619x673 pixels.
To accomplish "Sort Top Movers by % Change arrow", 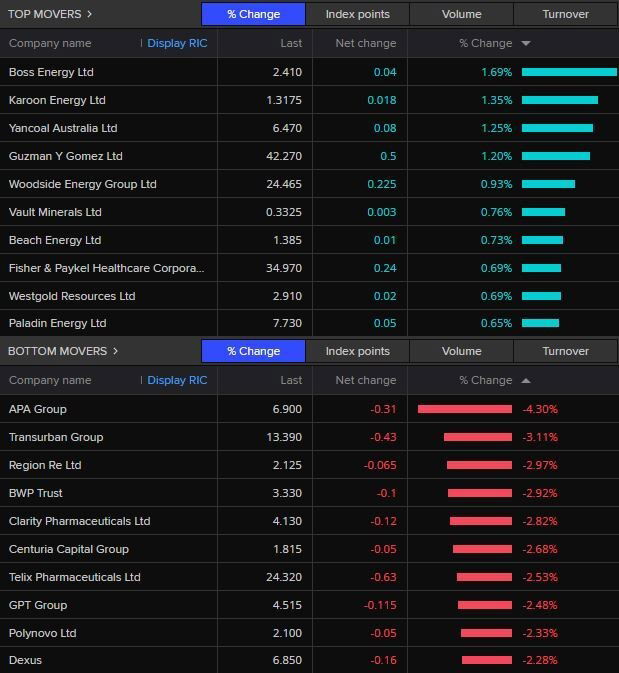I will pos(526,44).
